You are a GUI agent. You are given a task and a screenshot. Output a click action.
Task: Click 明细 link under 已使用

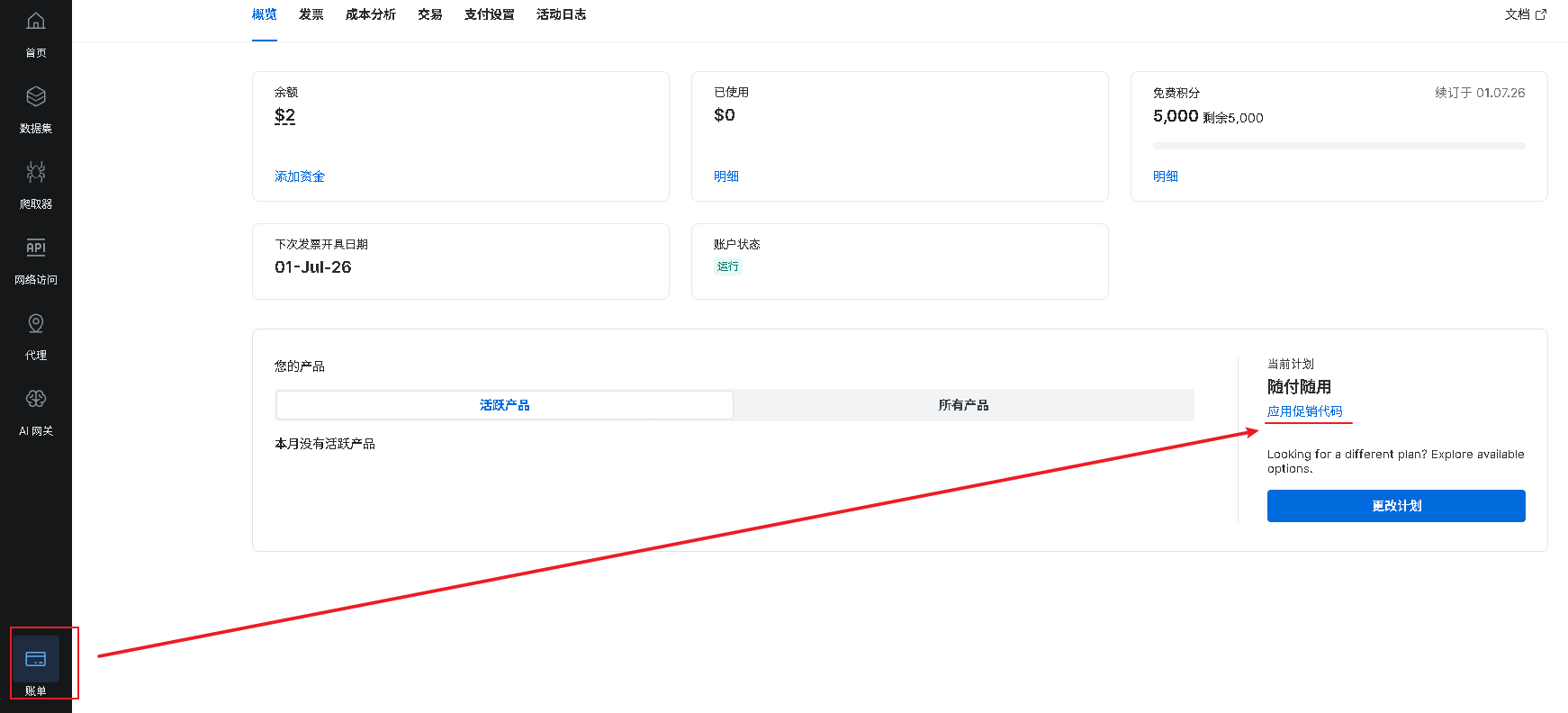(x=726, y=176)
